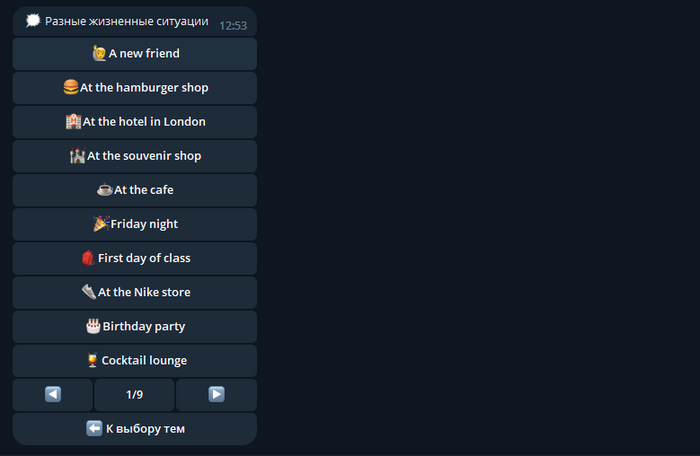The height and width of the screenshot is (456, 700).
Task: Click the castle emoji on souvenir shop
Action: 77,155
